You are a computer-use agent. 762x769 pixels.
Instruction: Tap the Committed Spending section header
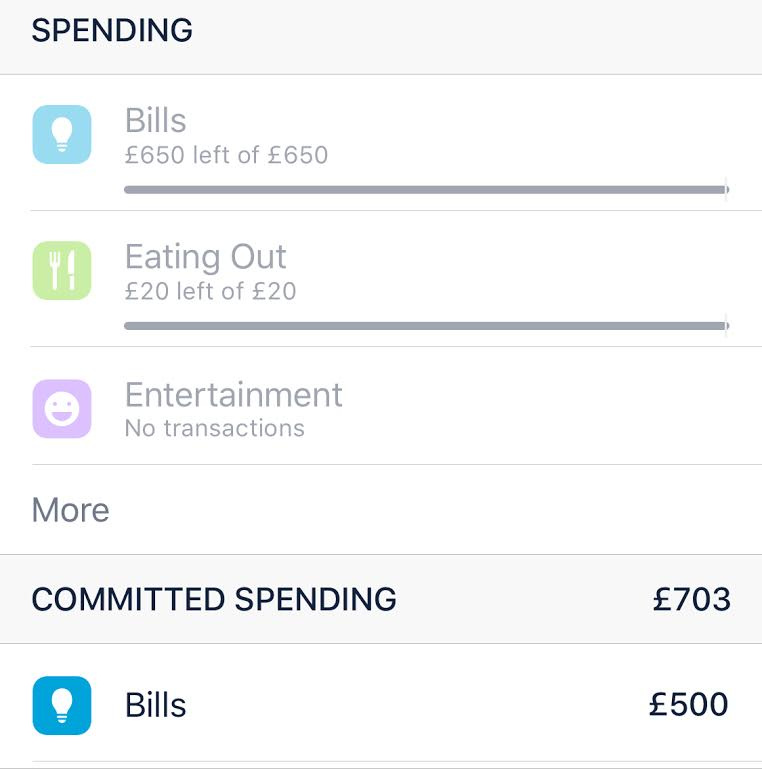point(214,599)
